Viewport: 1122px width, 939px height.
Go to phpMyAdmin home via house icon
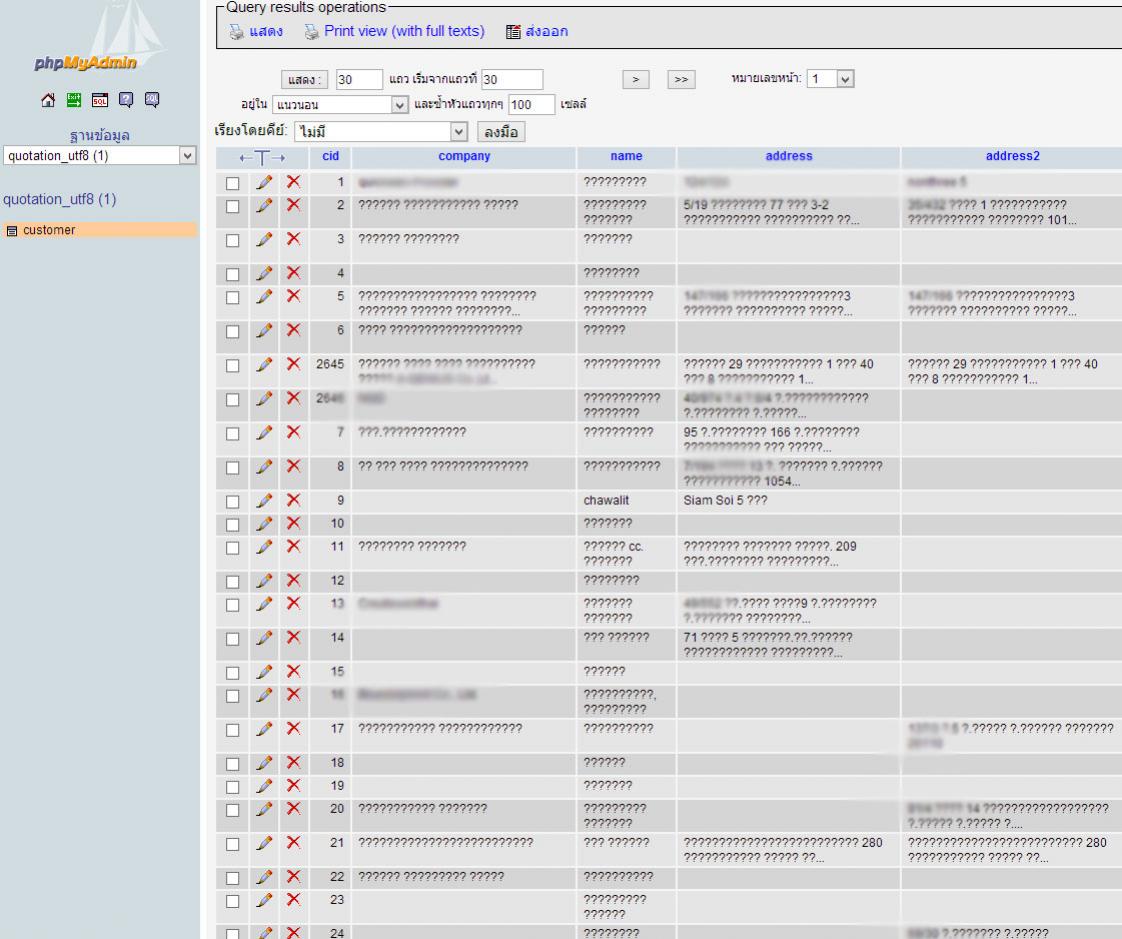48,100
